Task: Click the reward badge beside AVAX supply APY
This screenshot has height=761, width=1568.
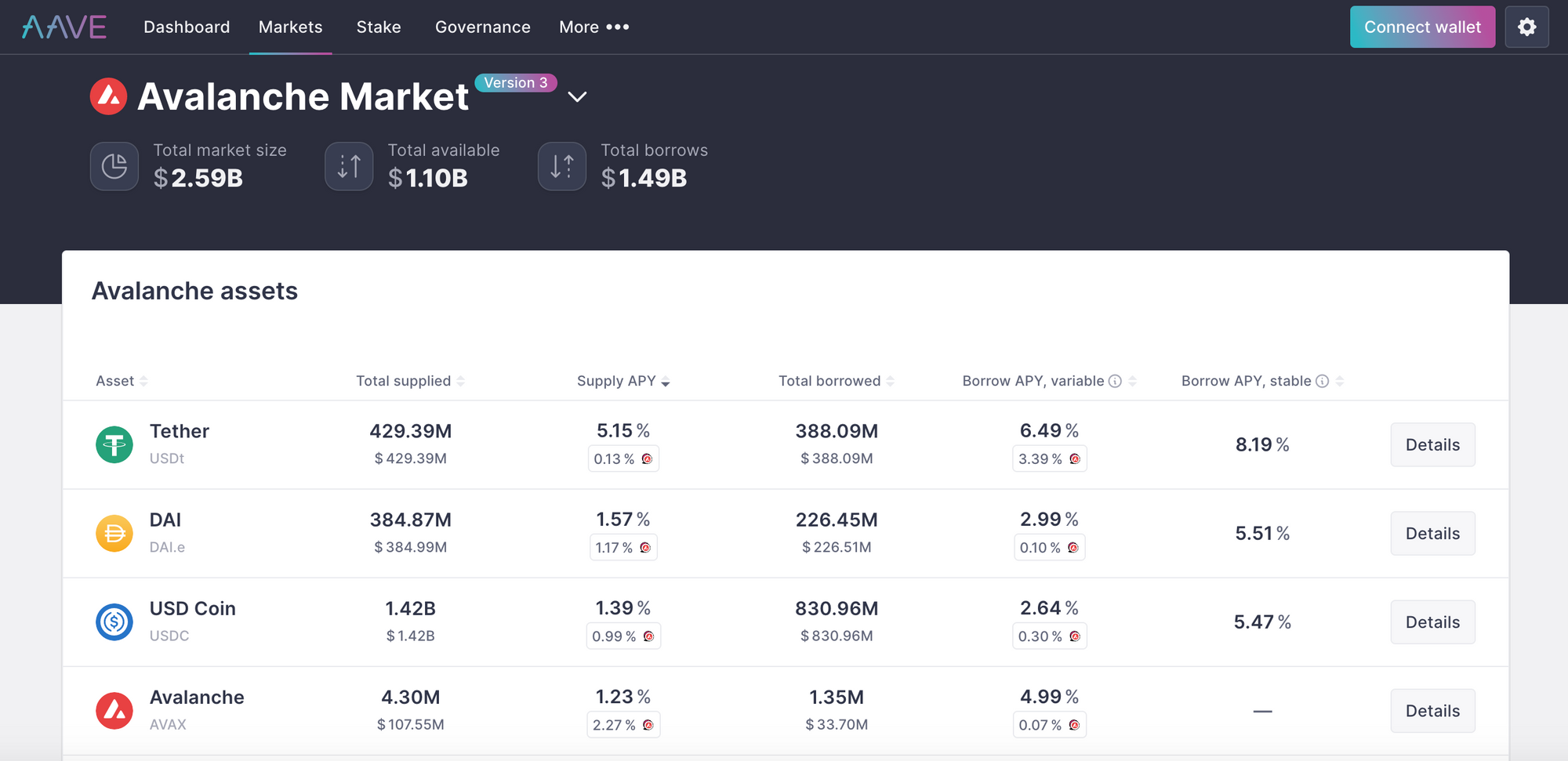Action: 648,725
